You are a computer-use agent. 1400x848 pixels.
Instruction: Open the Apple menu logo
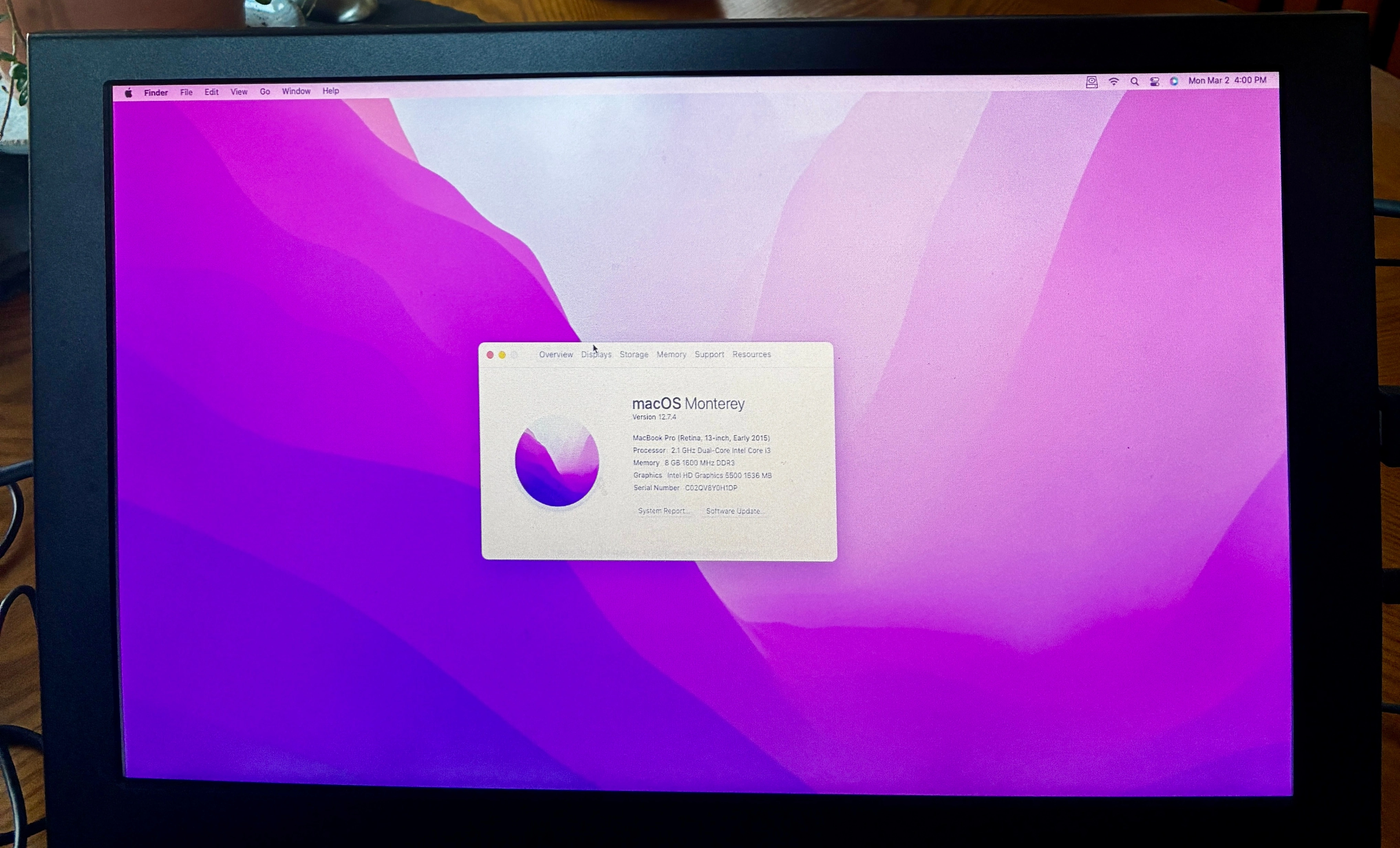[128, 93]
